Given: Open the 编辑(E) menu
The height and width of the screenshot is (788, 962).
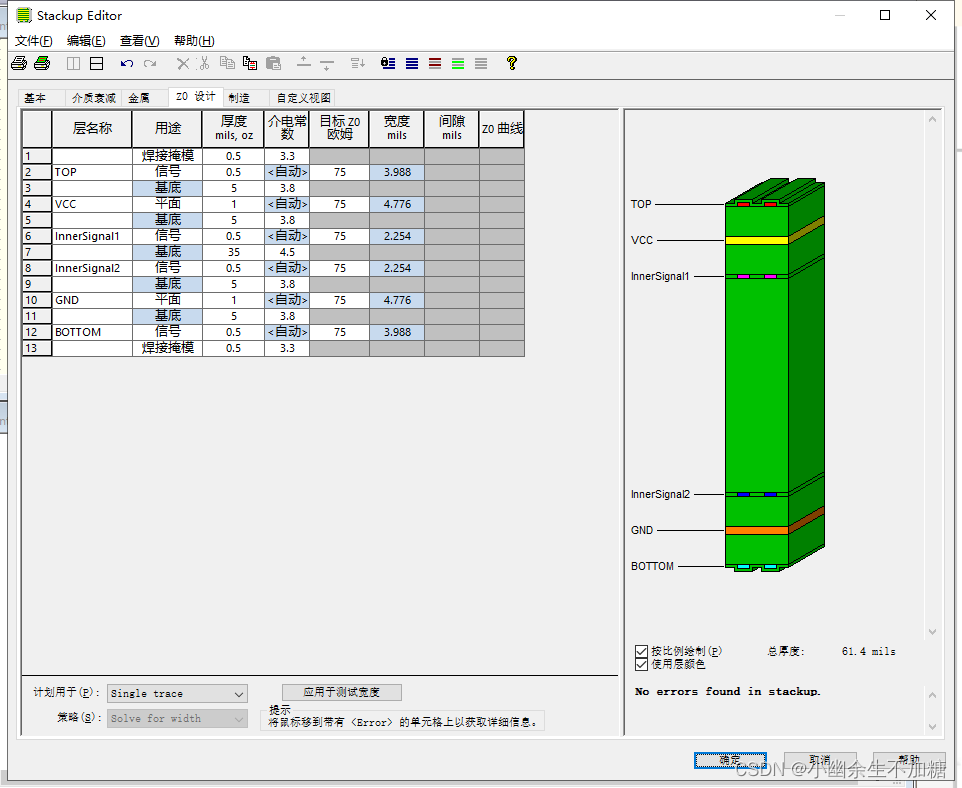Looking at the screenshot, I should point(86,41).
